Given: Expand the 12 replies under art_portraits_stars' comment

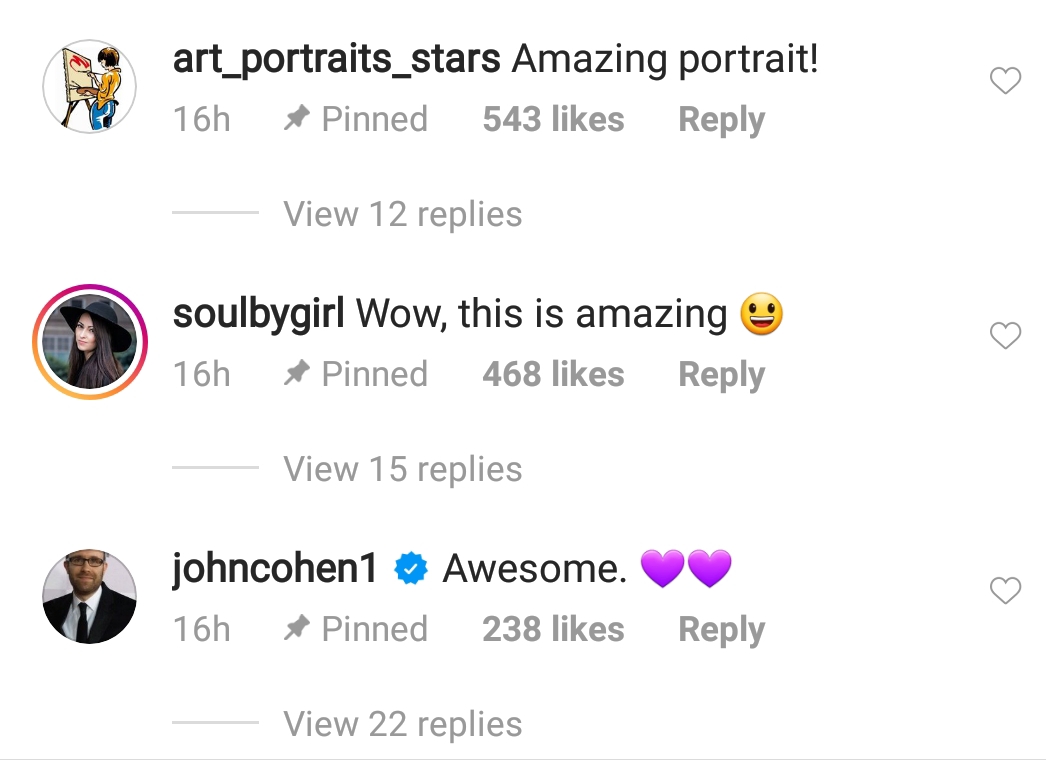Looking at the screenshot, I should pyautogui.click(x=402, y=214).
